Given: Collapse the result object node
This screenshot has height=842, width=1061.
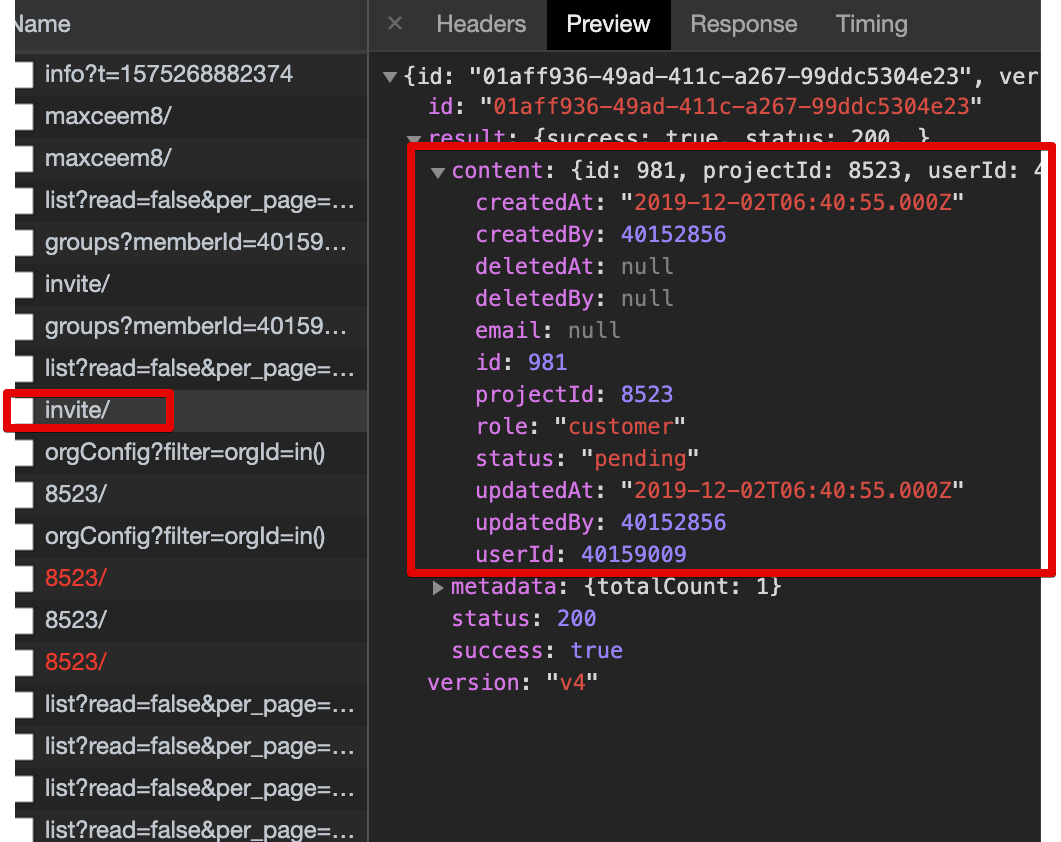Looking at the screenshot, I should point(414,138).
